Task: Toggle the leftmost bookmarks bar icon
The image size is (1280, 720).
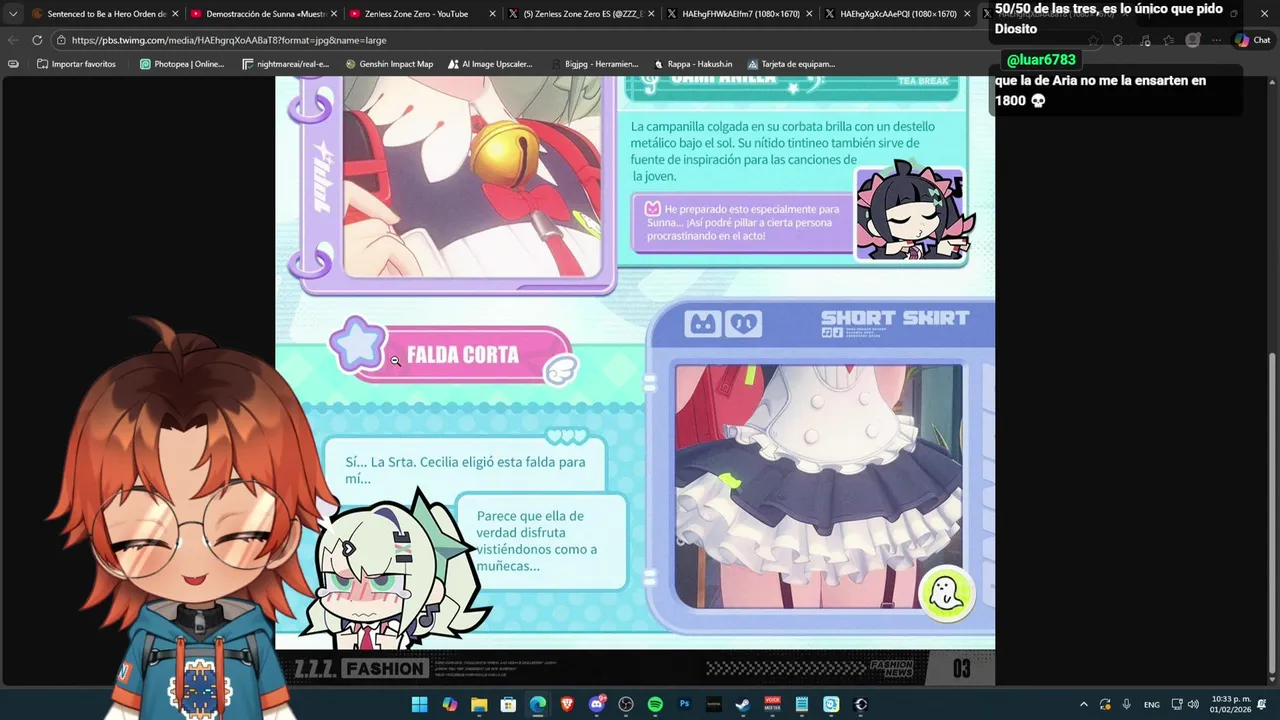Action: 13,64
